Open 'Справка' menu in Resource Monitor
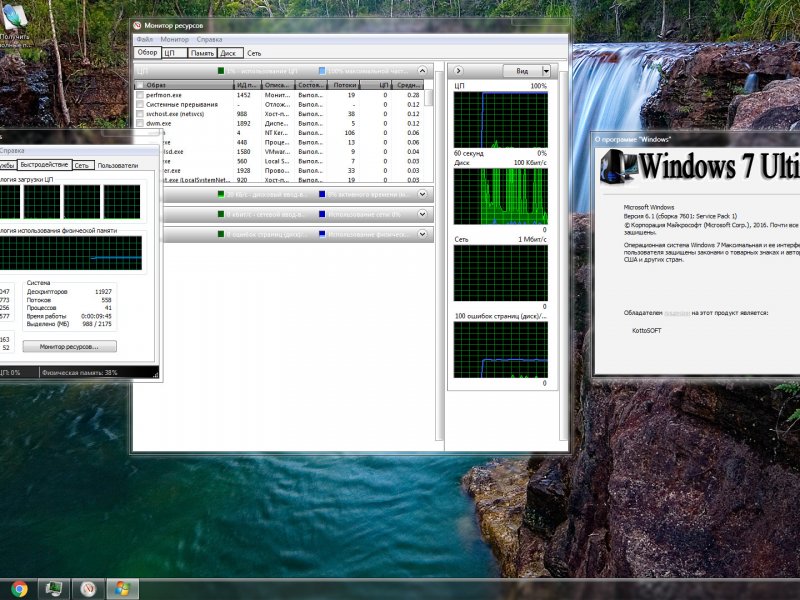 (209, 39)
